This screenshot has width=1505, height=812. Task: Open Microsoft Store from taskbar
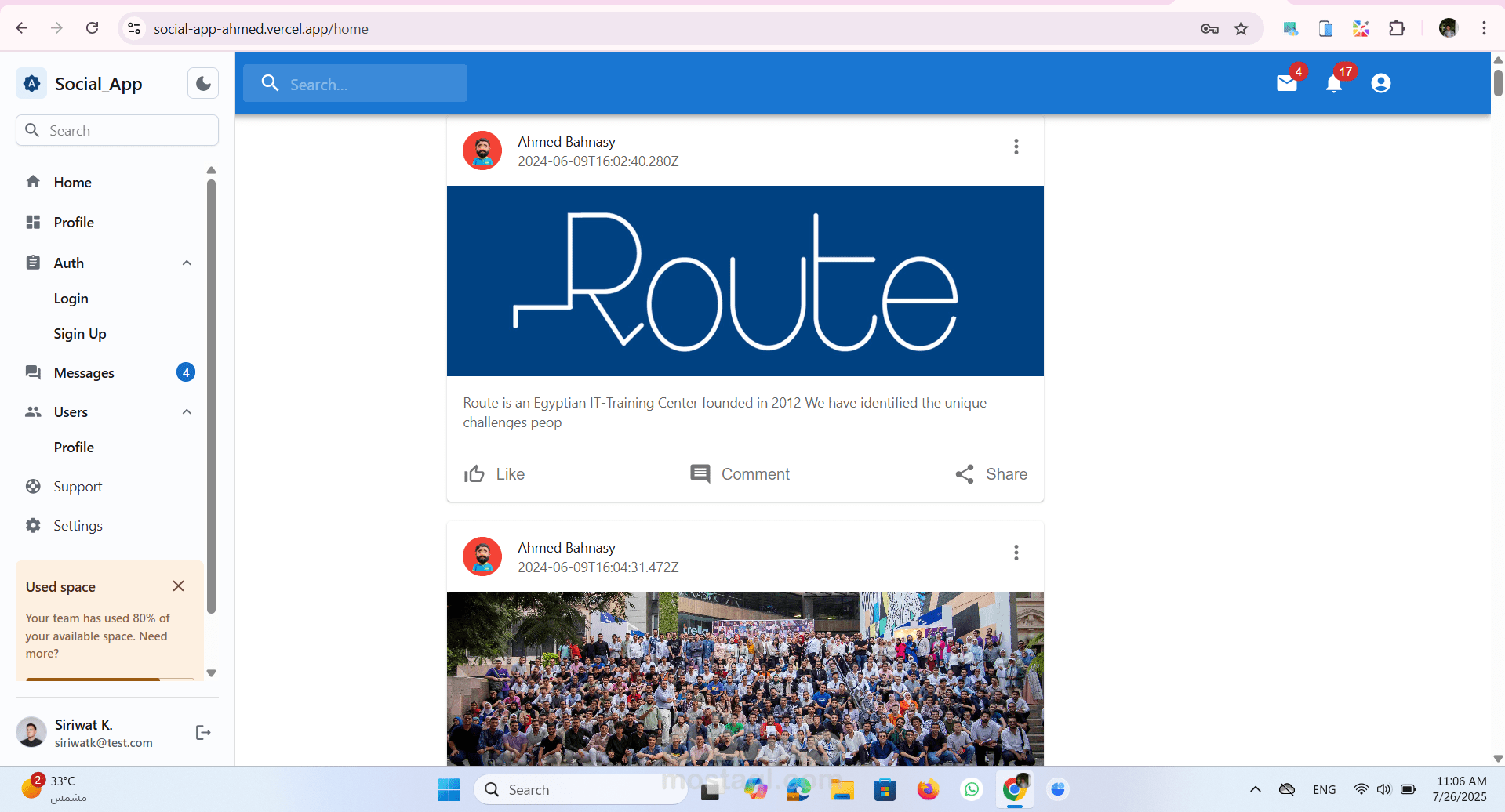click(885, 789)
